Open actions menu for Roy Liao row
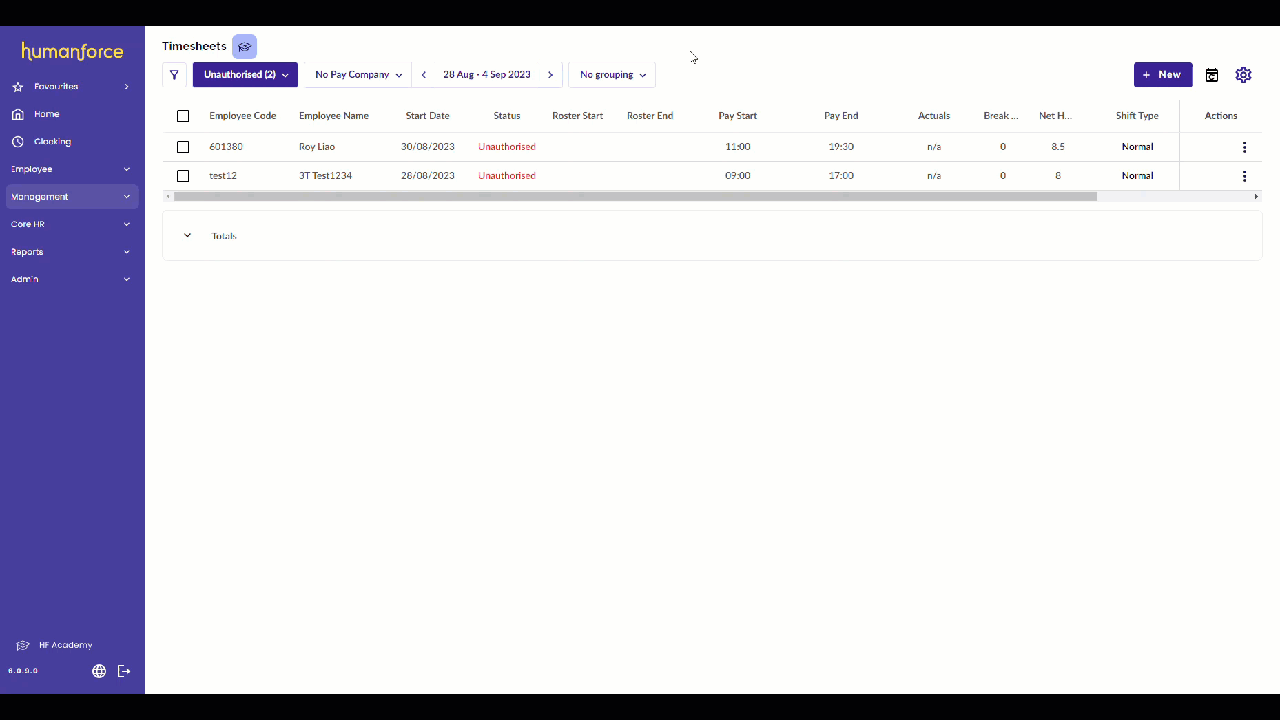 [1244, 147]
